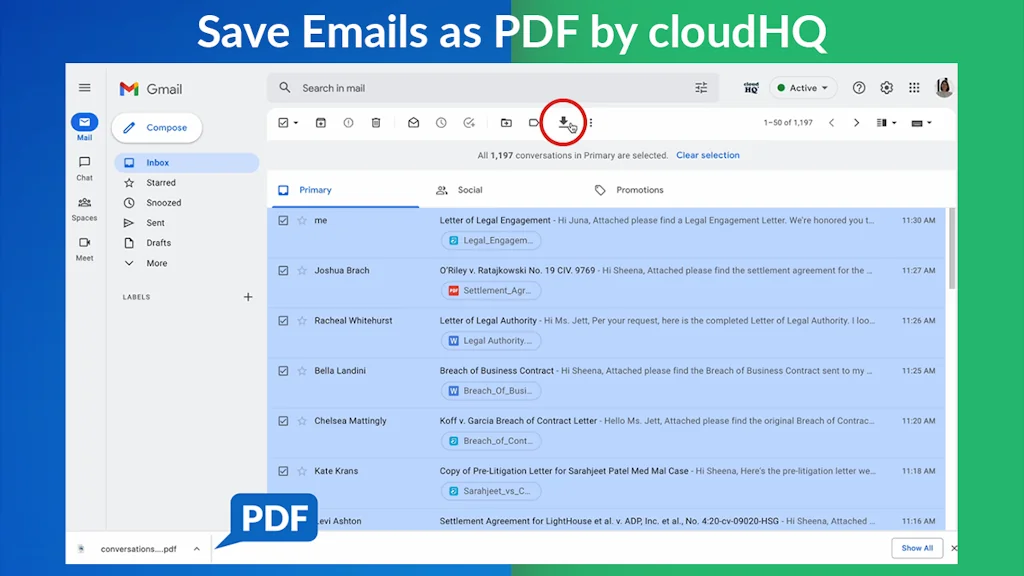Open the Move to folder icon
1024x576 pixels.
click(506, 122)
